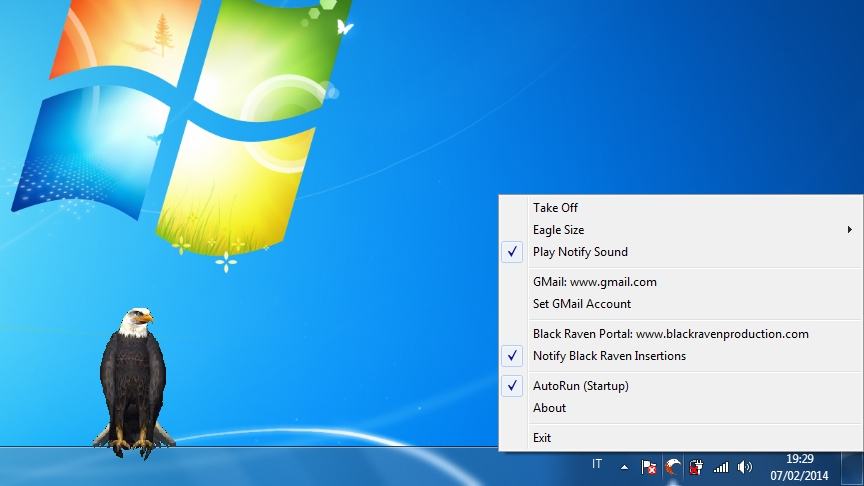Viewport: 864px width, 486px height.
Task: Open the About entry
Action: 681,408
